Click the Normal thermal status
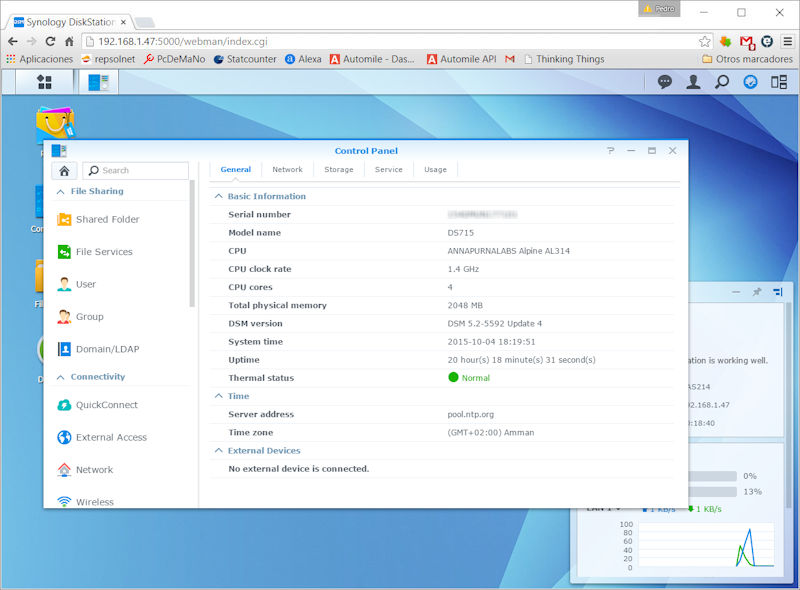800x590 pixels. (469, 378)
